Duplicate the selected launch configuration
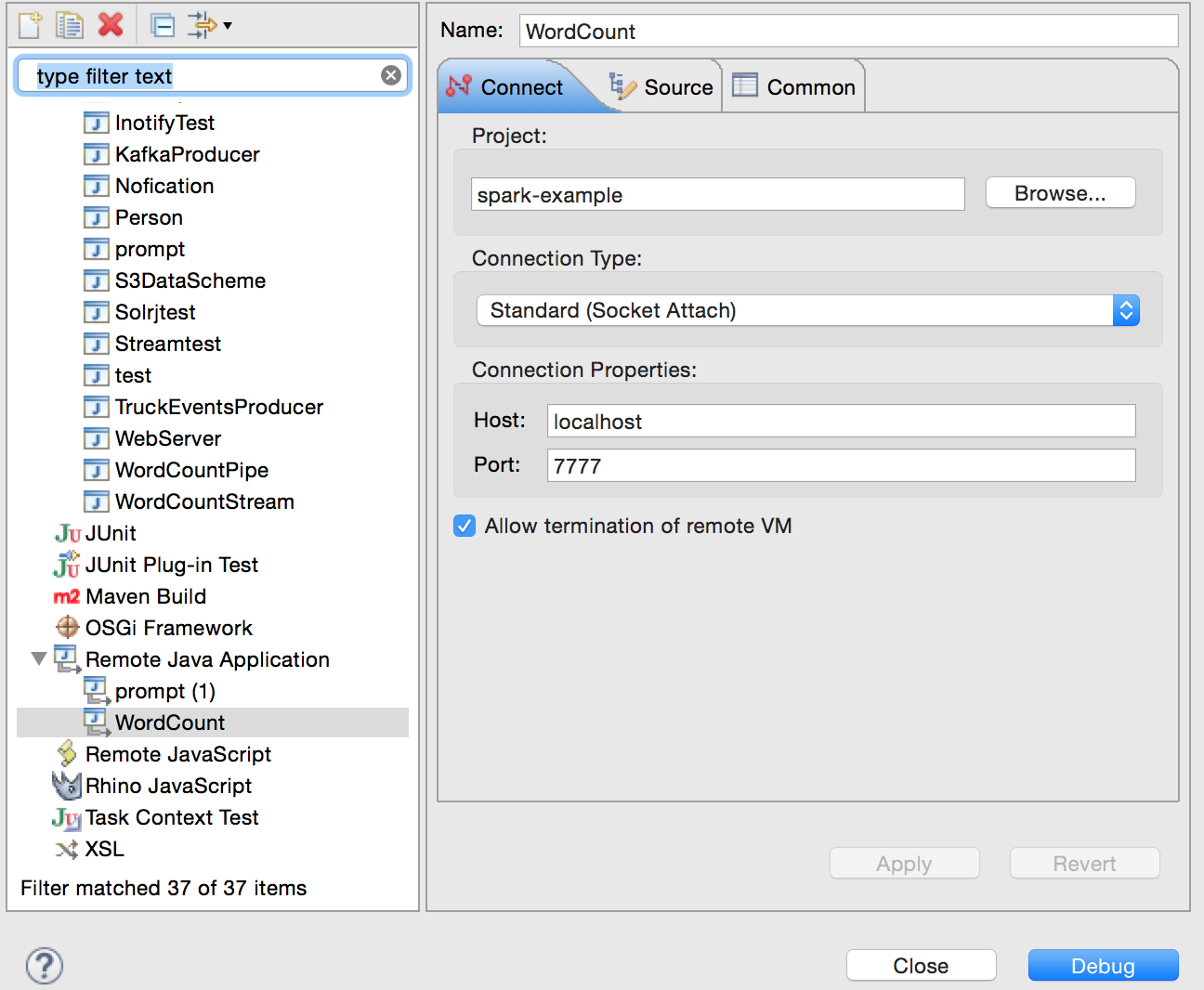 click(x=69, y=25)
